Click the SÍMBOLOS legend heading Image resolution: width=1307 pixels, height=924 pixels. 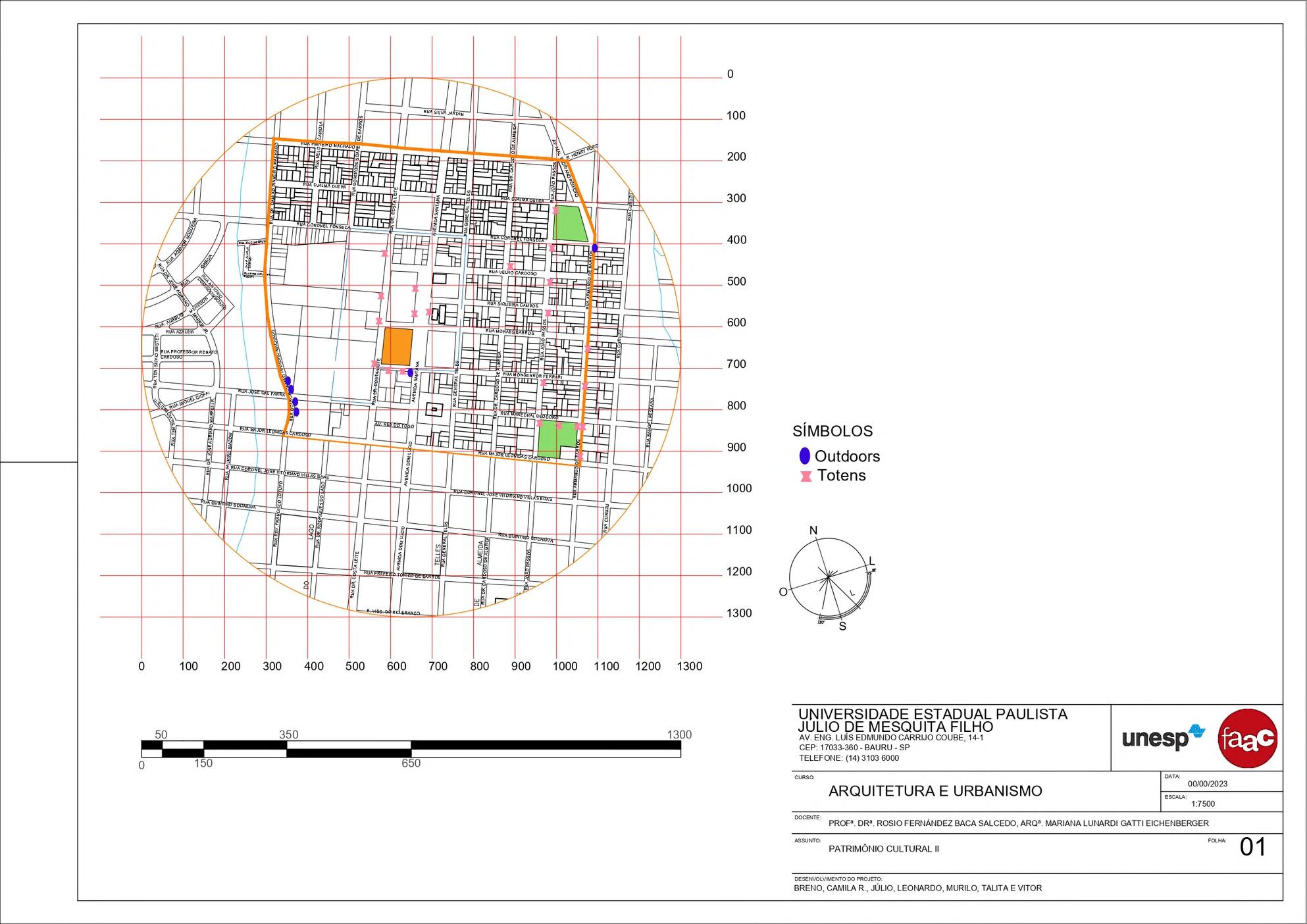coord(833,432)
